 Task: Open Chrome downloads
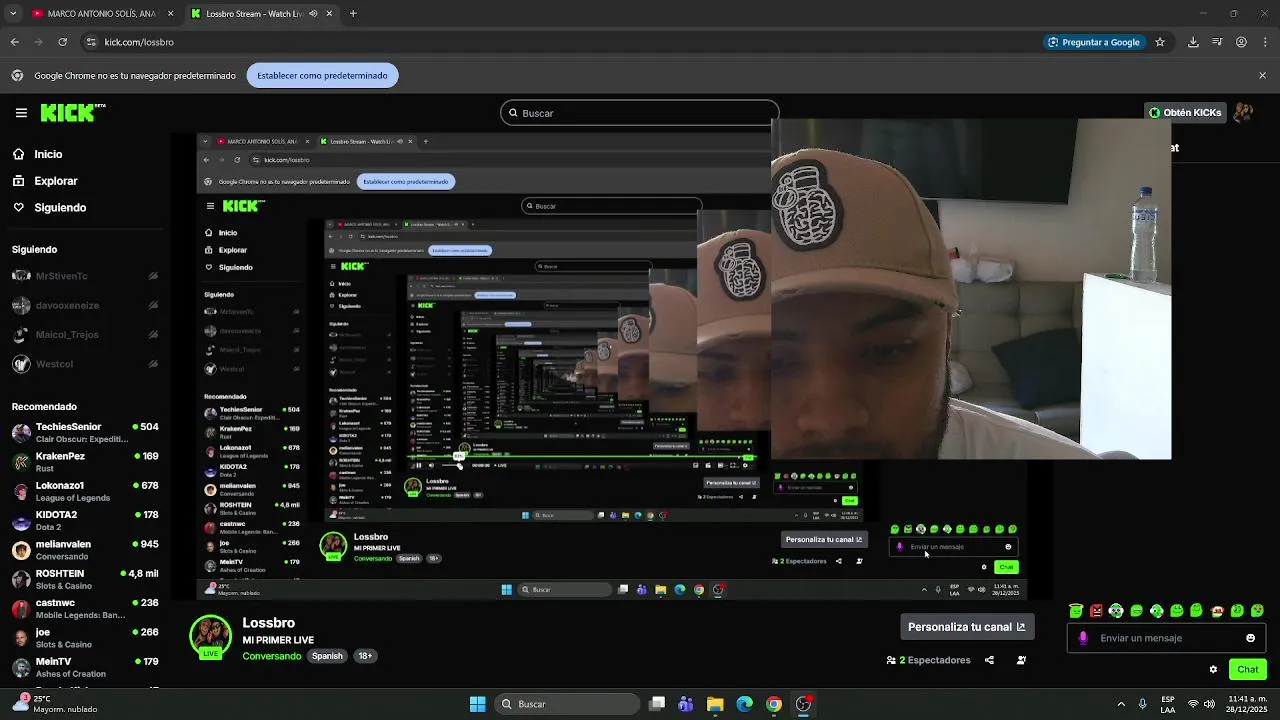[1193, 42]
